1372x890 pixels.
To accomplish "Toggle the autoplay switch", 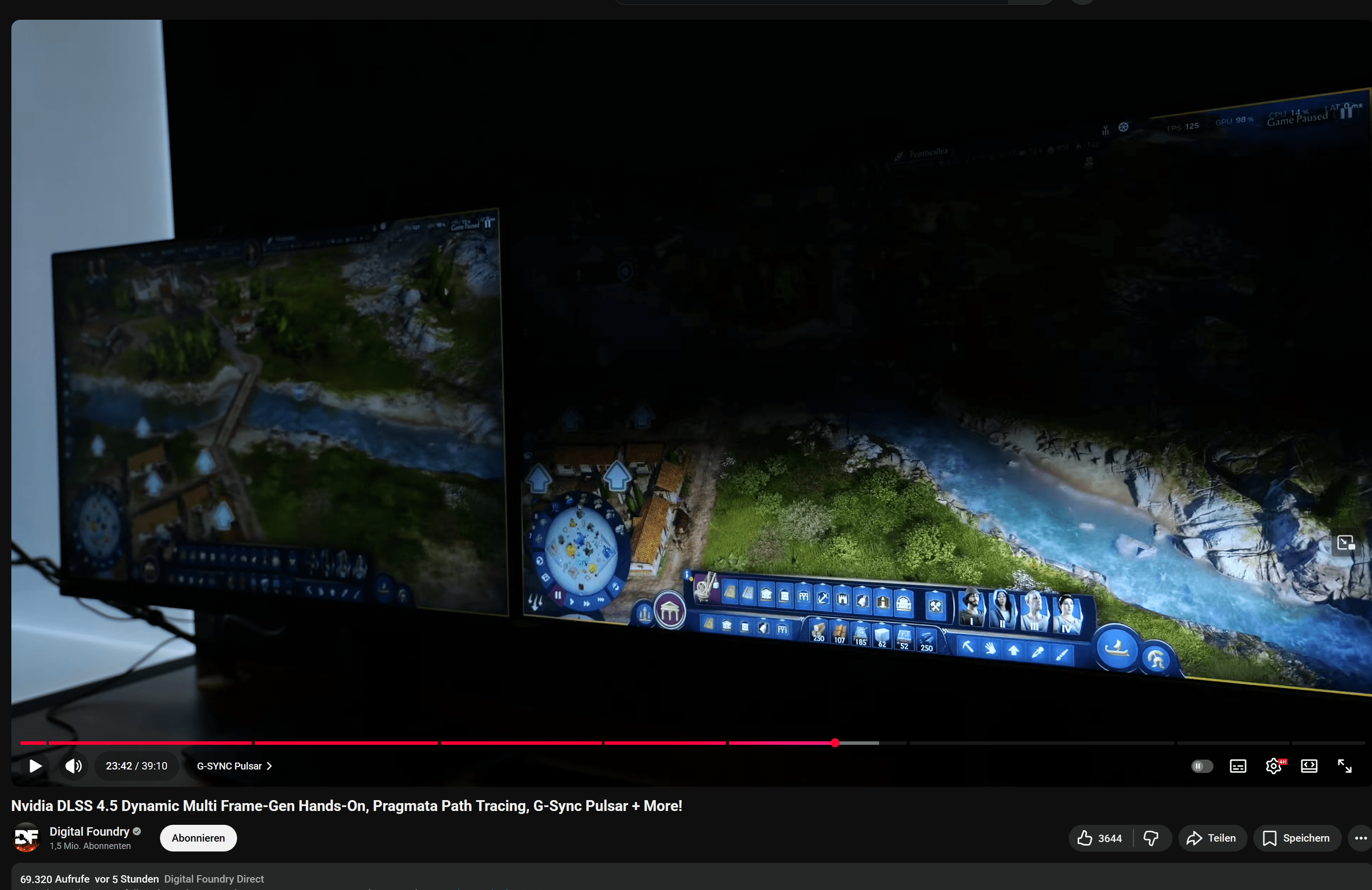I will (1202, 766).
